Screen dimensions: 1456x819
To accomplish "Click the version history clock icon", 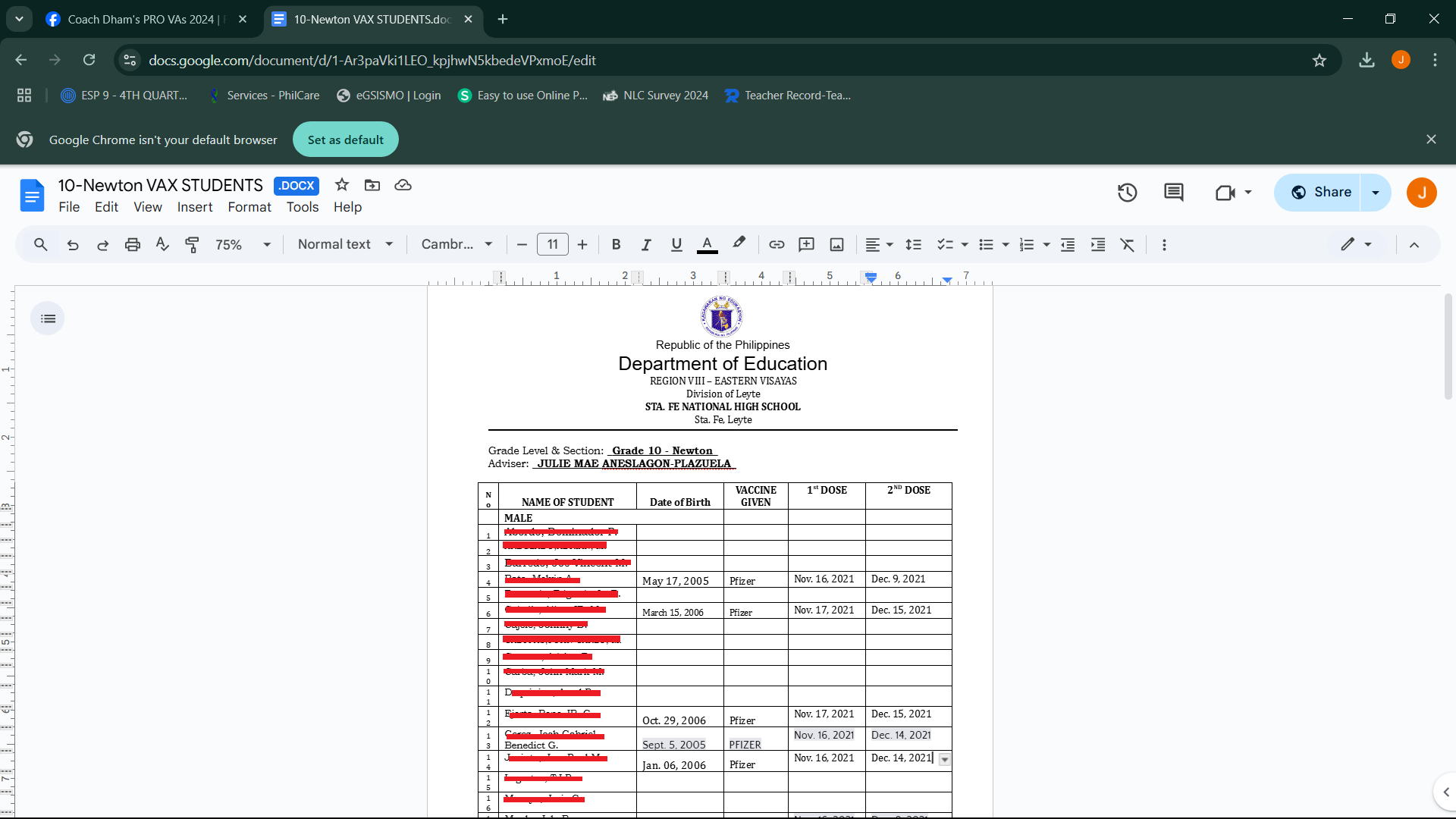I will [x=1127, y=193].
